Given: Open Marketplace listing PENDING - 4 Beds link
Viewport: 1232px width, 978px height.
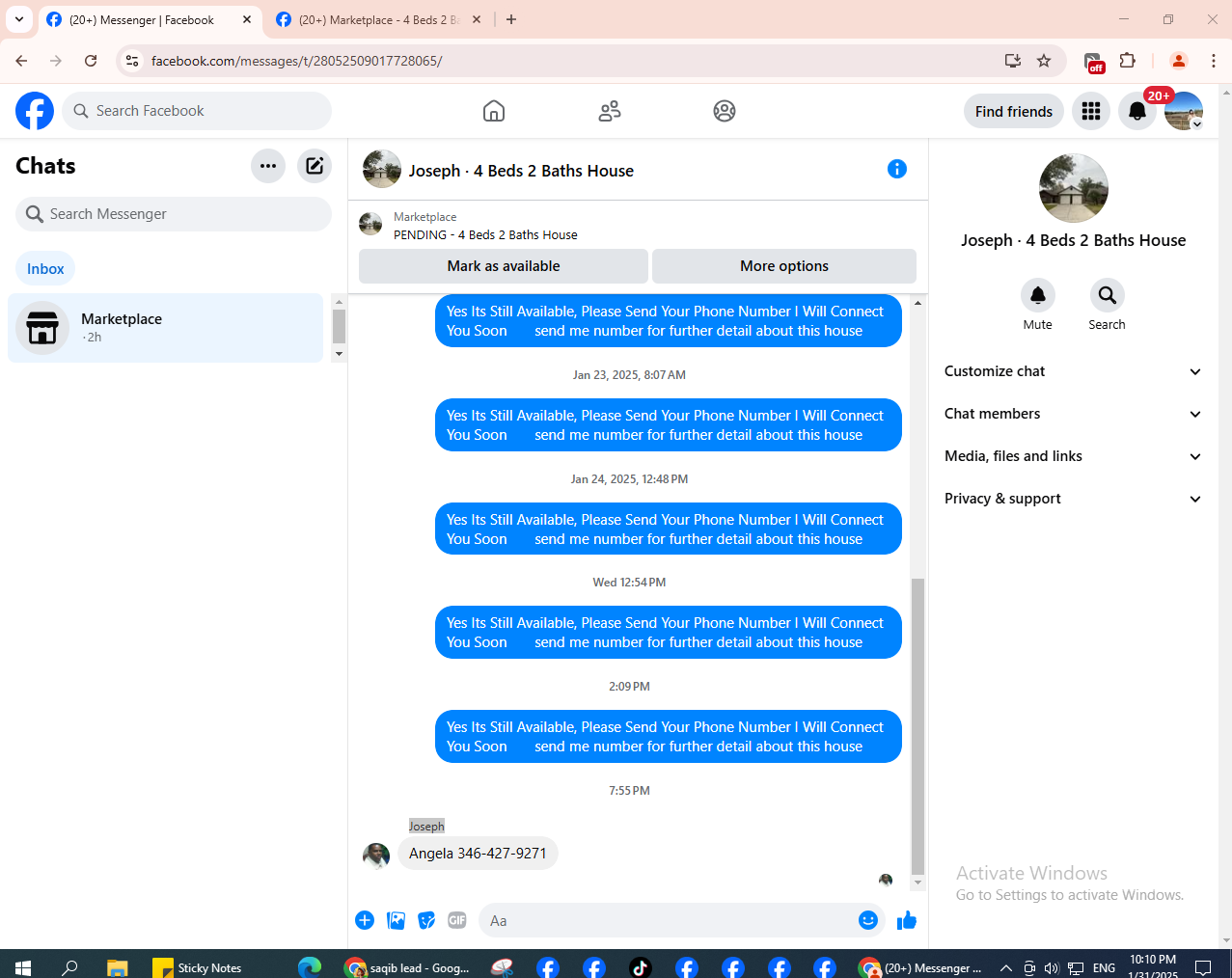Looking at the screenshot, I should [x=485, y=234].
